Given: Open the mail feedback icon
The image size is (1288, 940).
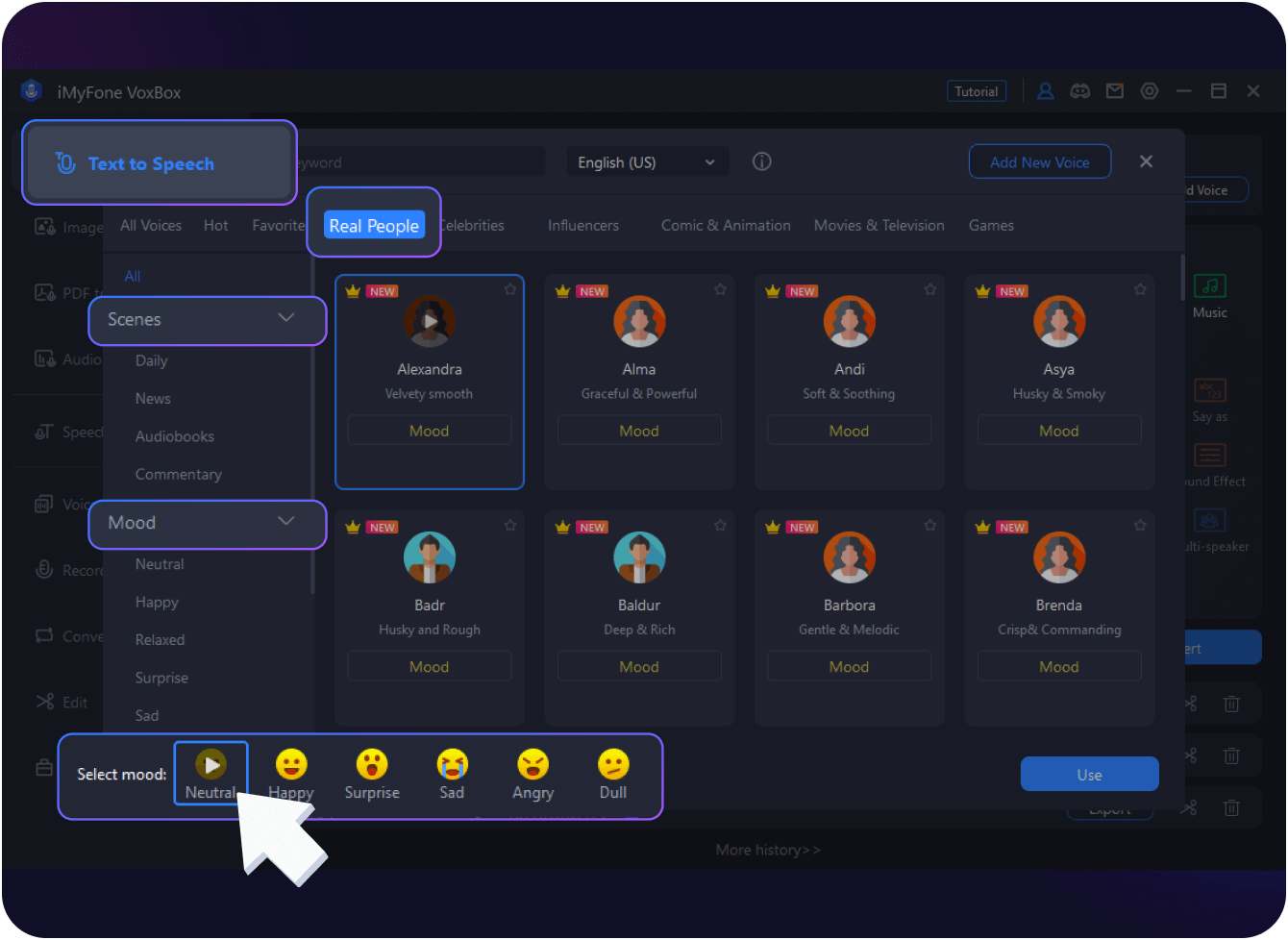Looking at the screenshot, I should (x=1115, y=91).
